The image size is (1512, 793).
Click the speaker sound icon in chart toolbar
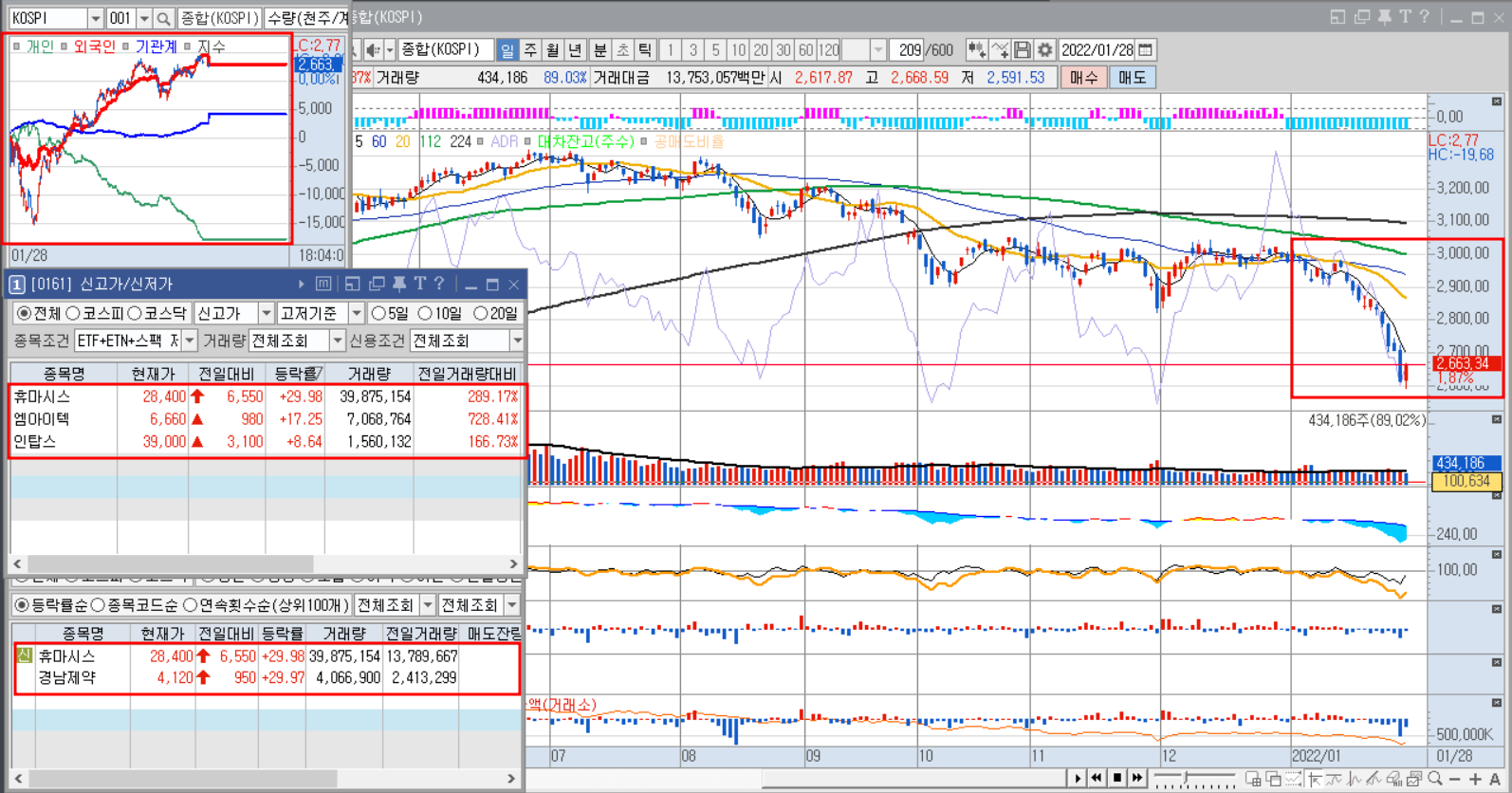pyautogui.click(x=374, y=50)
